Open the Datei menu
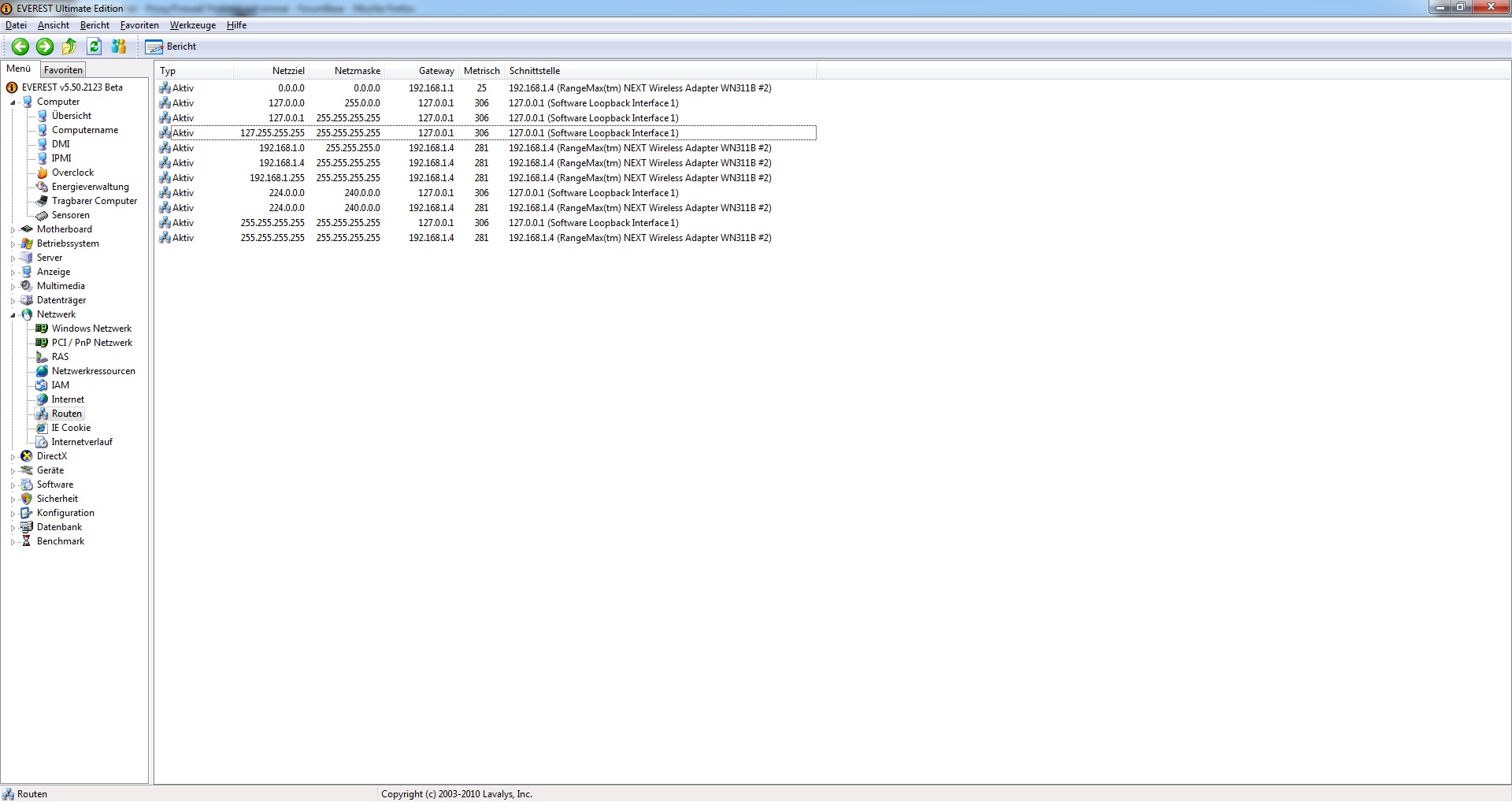The image size is (1512, 802). click(x=16, y=25)
